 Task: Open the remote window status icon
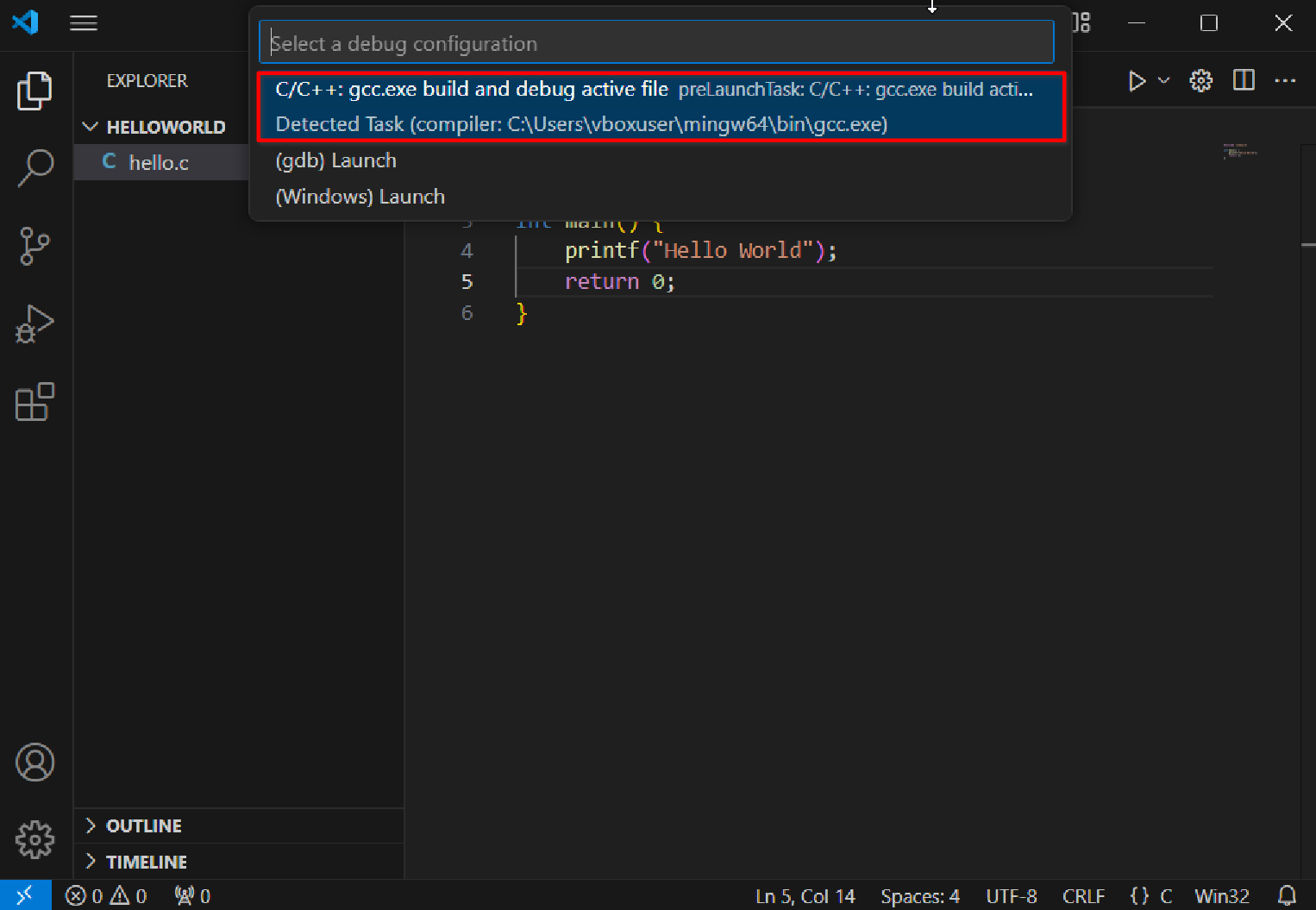point(25,896)
